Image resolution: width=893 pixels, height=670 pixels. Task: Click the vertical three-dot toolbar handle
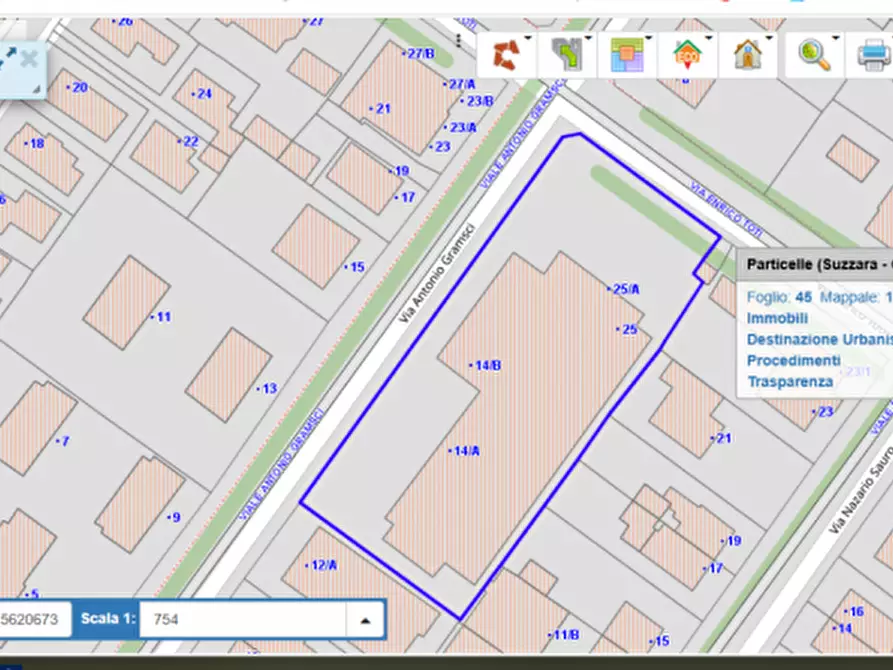pos(458,40)
